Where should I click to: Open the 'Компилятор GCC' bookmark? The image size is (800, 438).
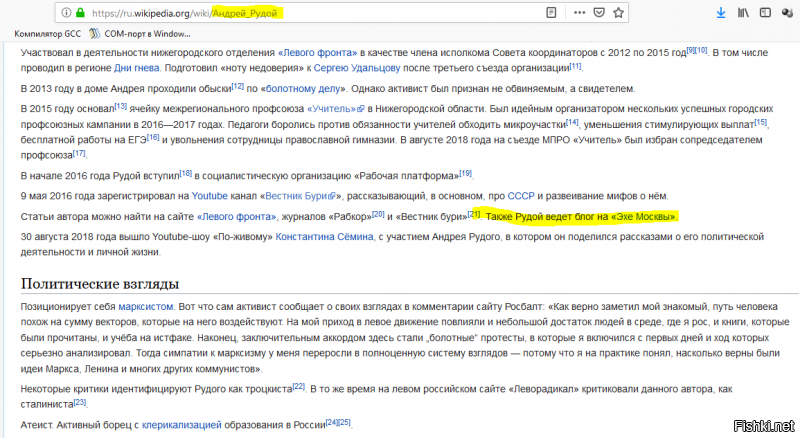(x=47, y=34)
